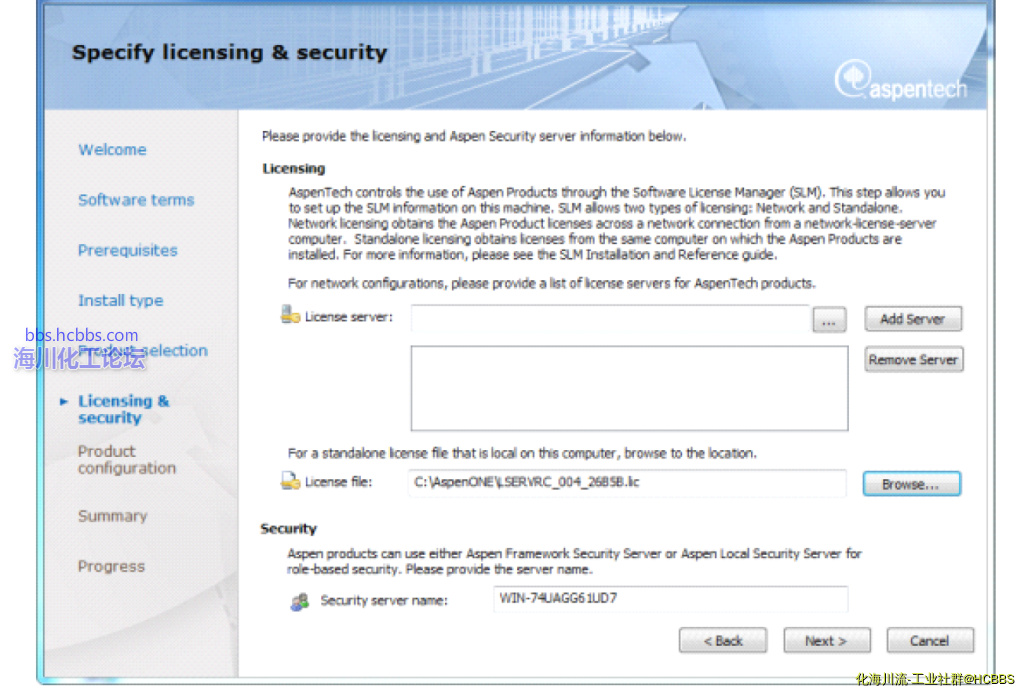This screenshot has width=1024, height=695.
Task: Go to the Install type step
Action: click(x=120, y=300)
